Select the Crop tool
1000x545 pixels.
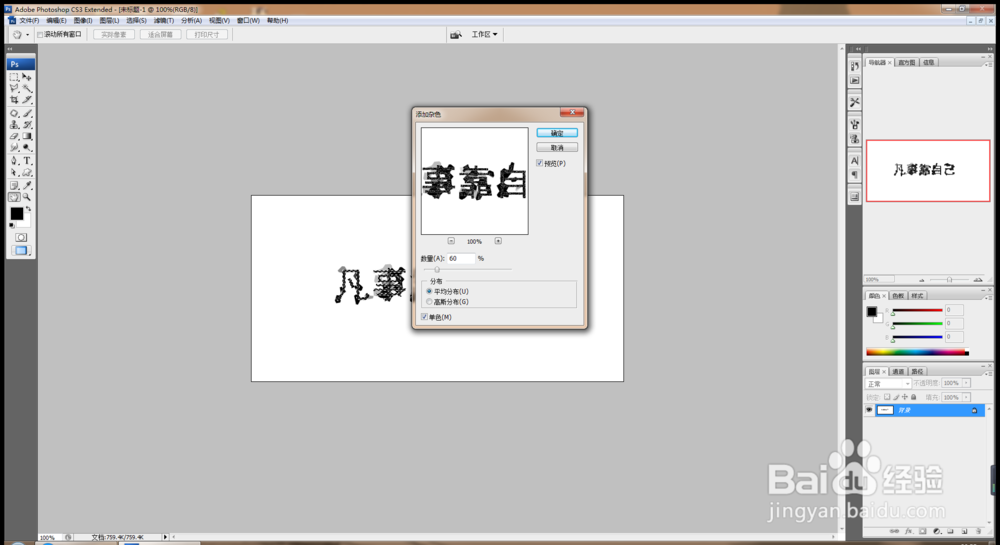[x=14, y=100]
